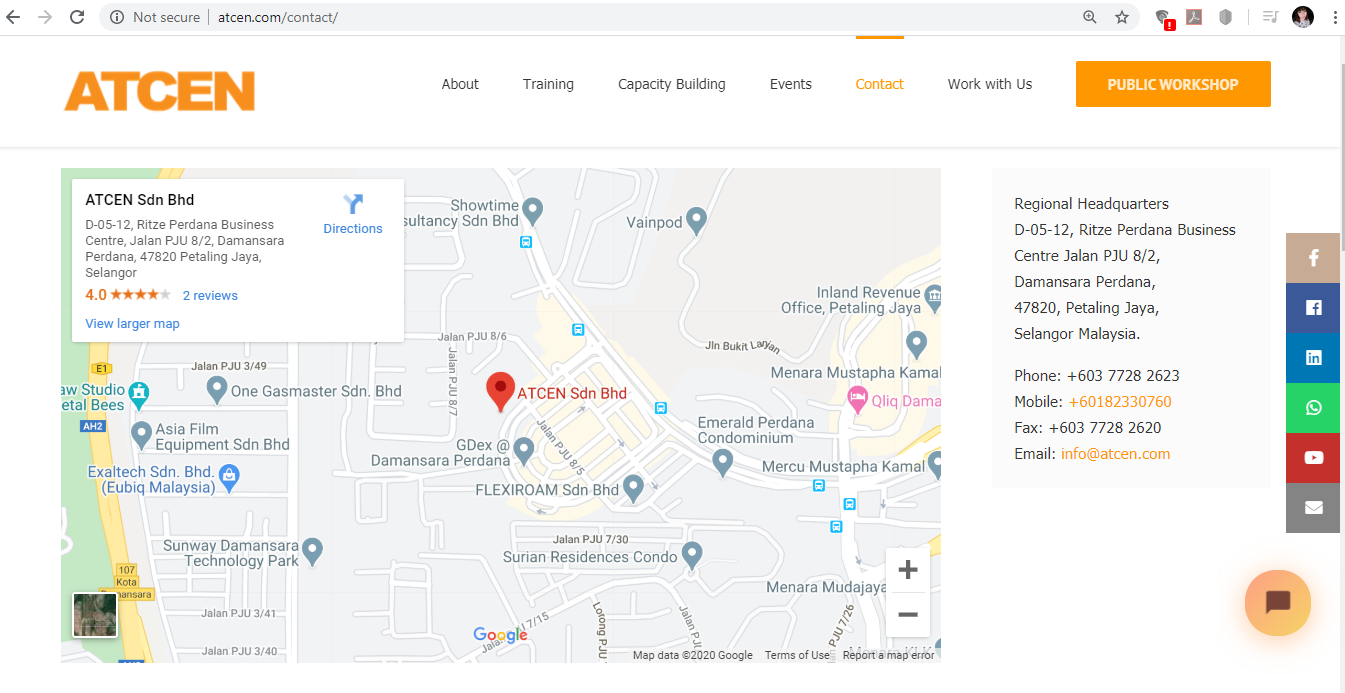Open the 2 reviews link

(x=210, y=295)
